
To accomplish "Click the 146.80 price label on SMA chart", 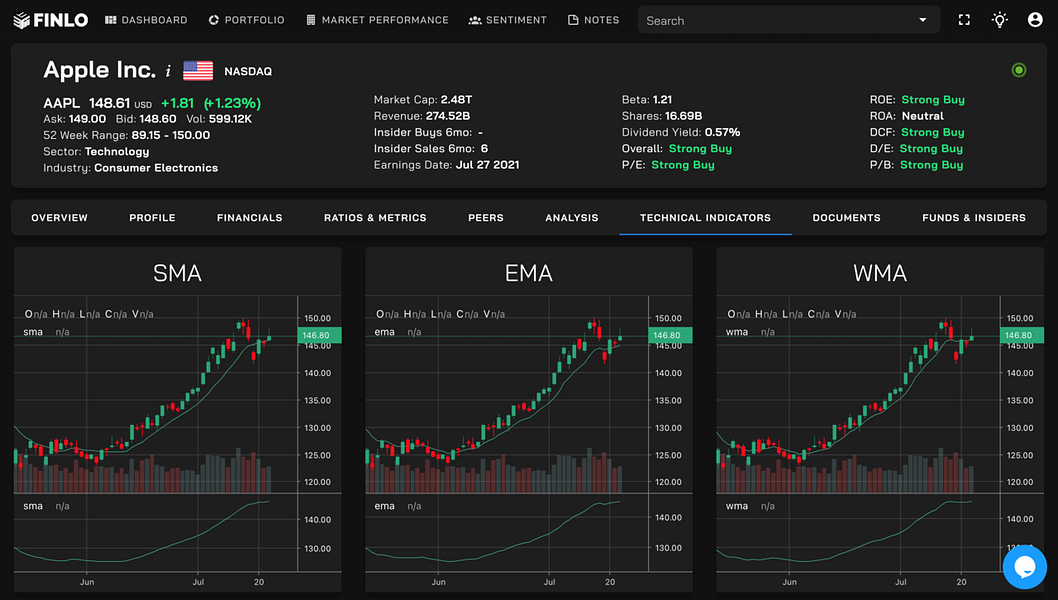I will [x=319, y=335].
